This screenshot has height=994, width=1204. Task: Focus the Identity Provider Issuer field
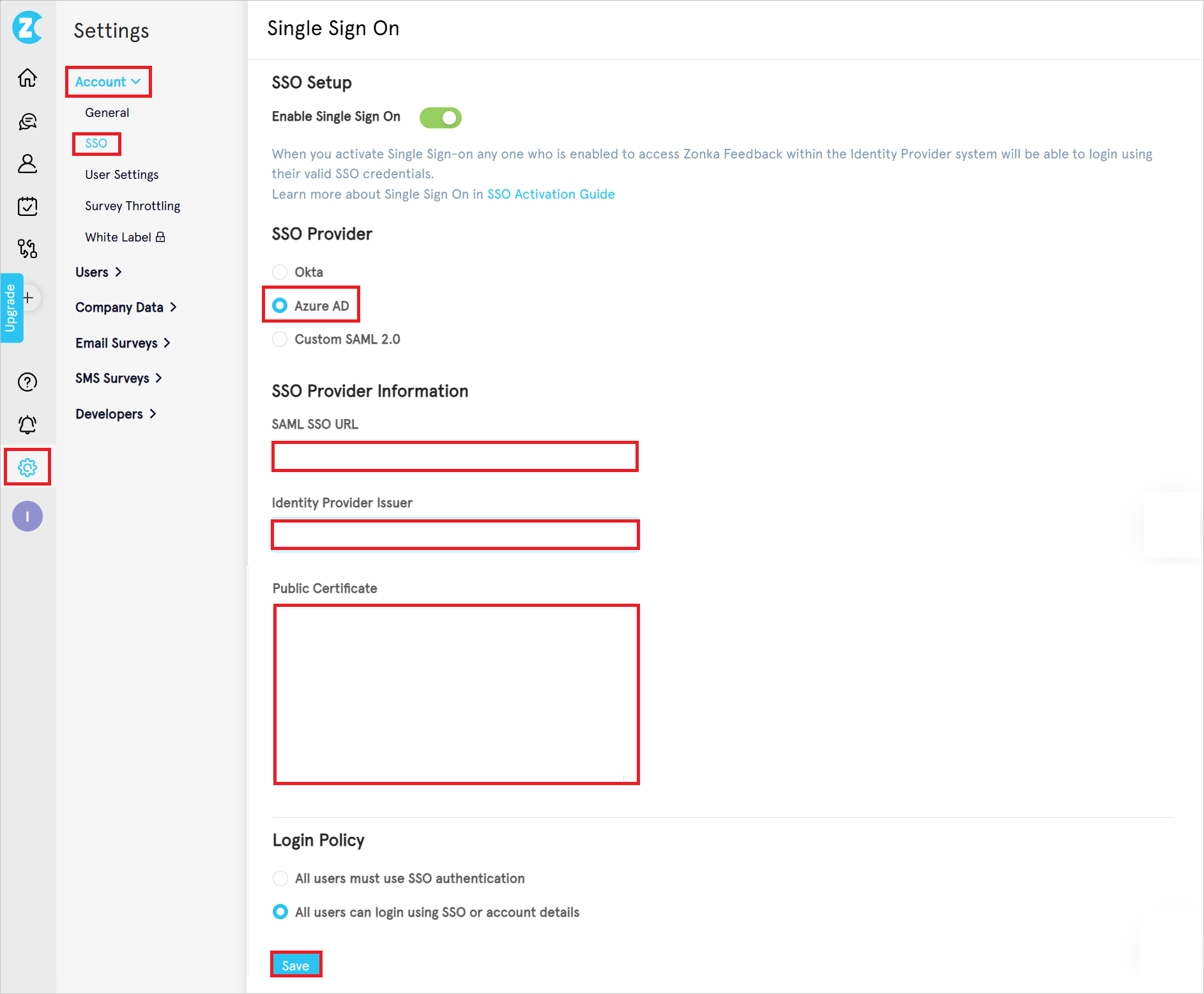pos(455,535)
